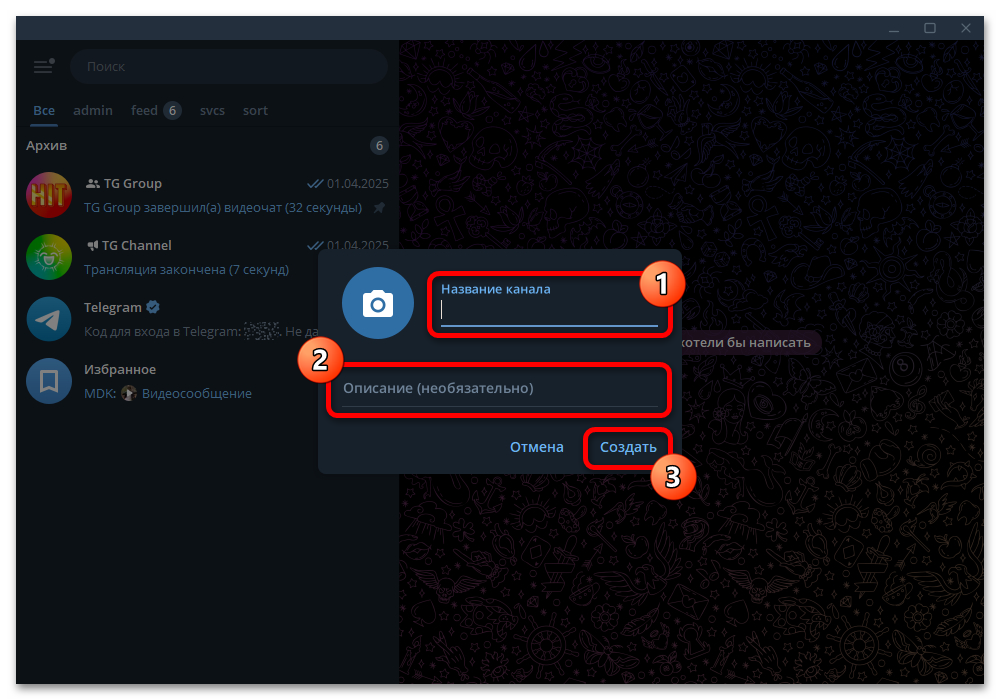The image size is (1000, 700).
Task: Click the 01.04.2025 date on TG Group
Action: coord(358,184)
